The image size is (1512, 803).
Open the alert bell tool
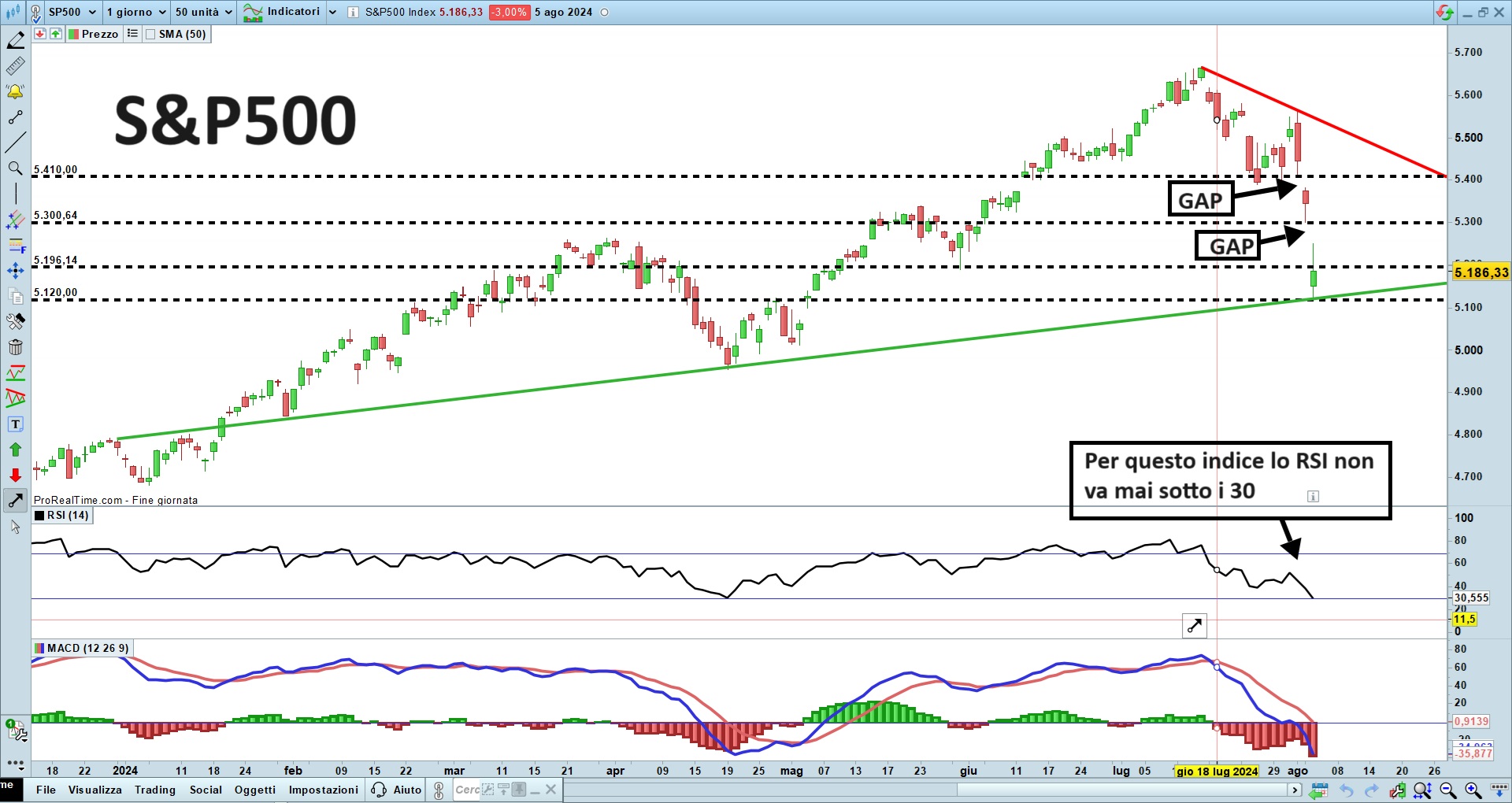16,91
